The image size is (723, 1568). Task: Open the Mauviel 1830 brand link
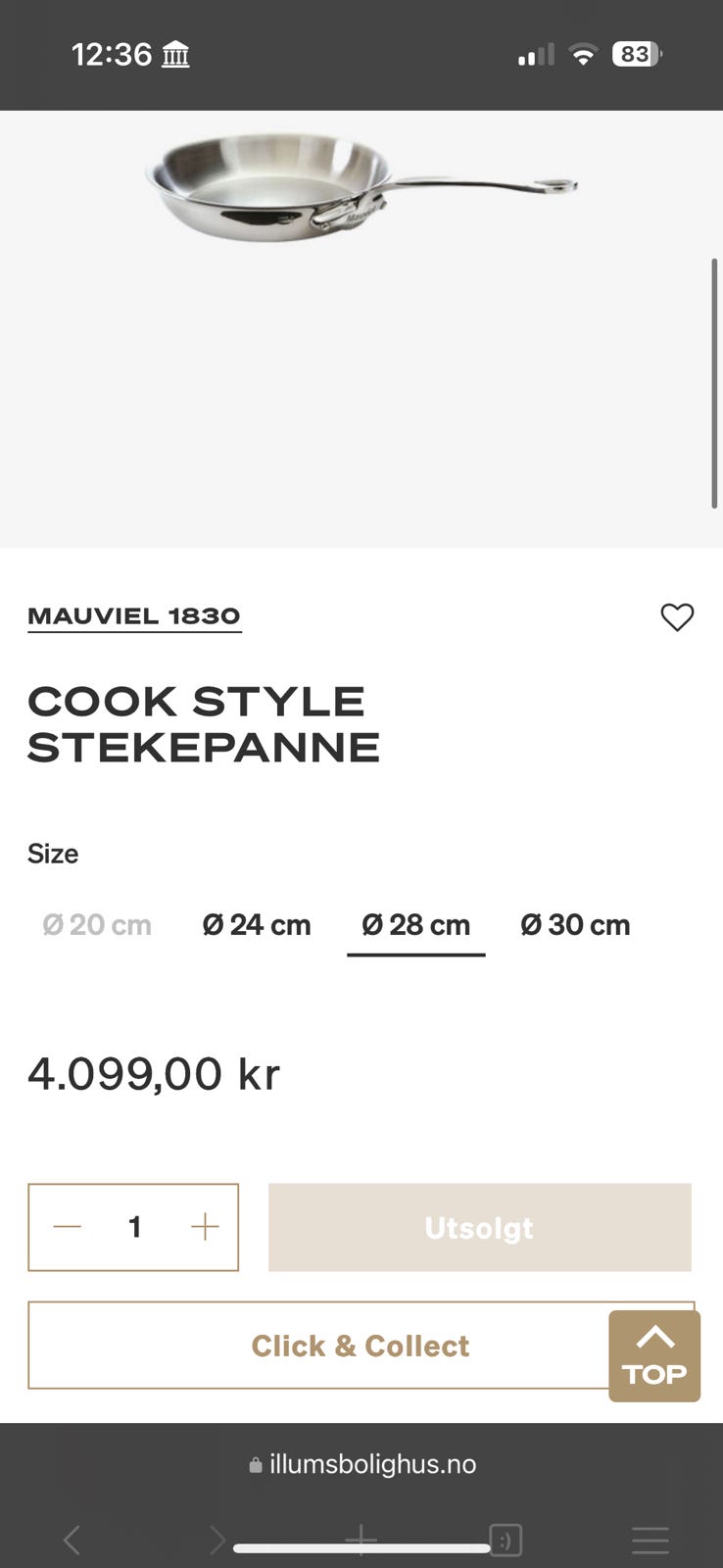click(x=134, y=616)
